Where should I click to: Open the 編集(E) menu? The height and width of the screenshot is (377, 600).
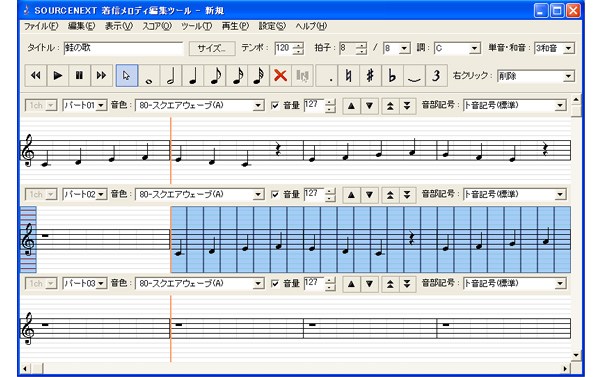click(x=82, y=26)
